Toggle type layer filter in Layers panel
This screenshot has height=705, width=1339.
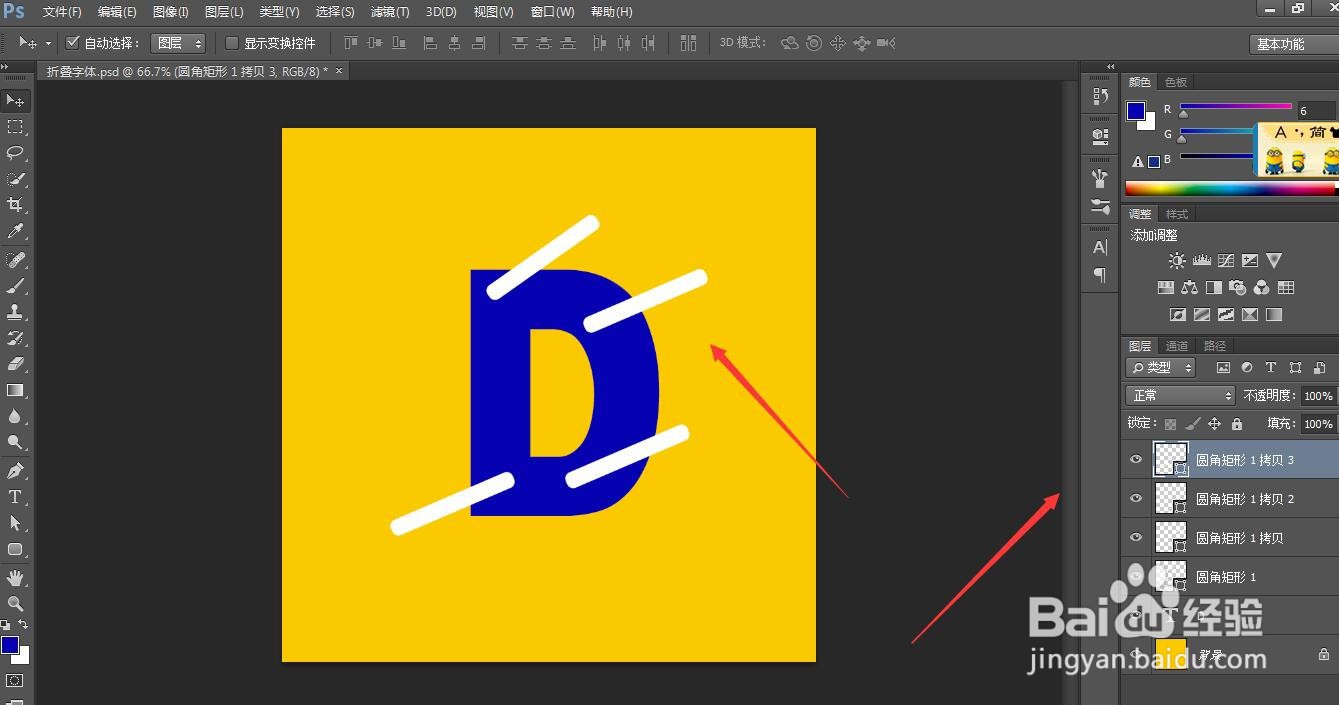click(x=1271, y=368)
